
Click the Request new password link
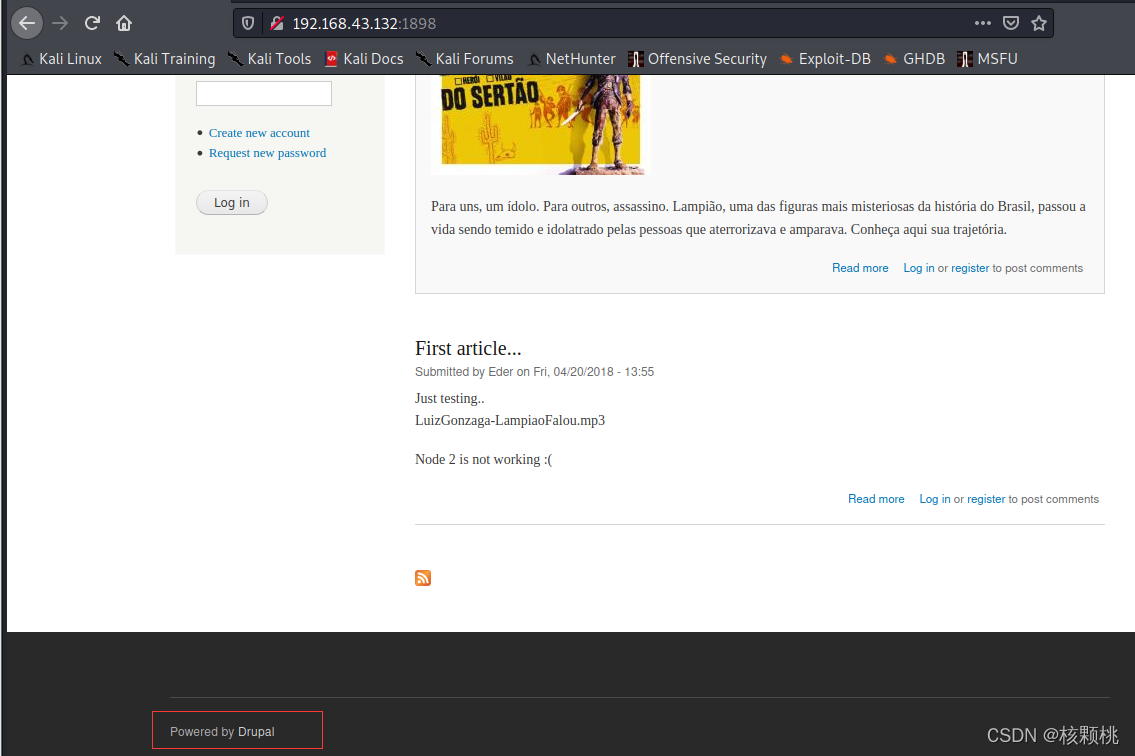(267, 153)
